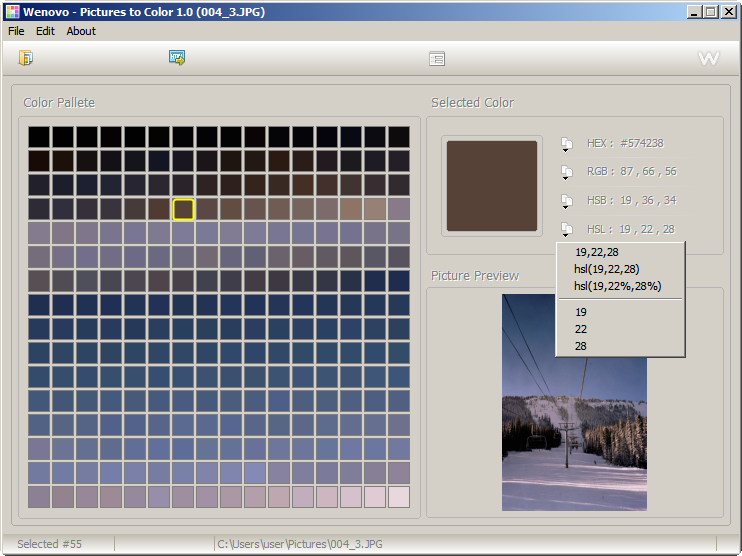
Task: Open the Edit menu
Action: 45,31
